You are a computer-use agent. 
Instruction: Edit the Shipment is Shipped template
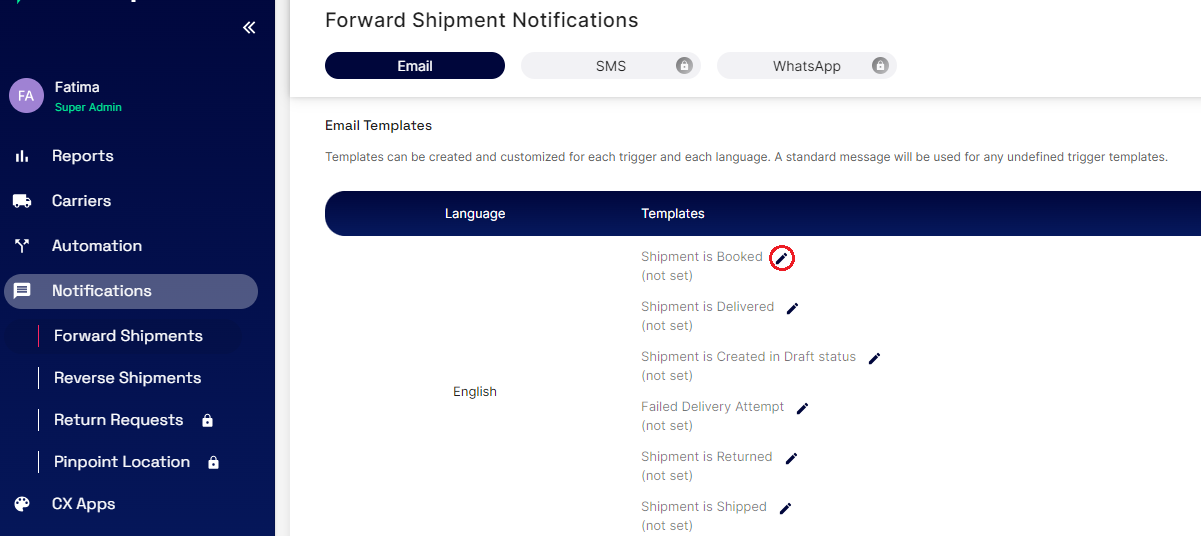(x=785, y=509)
